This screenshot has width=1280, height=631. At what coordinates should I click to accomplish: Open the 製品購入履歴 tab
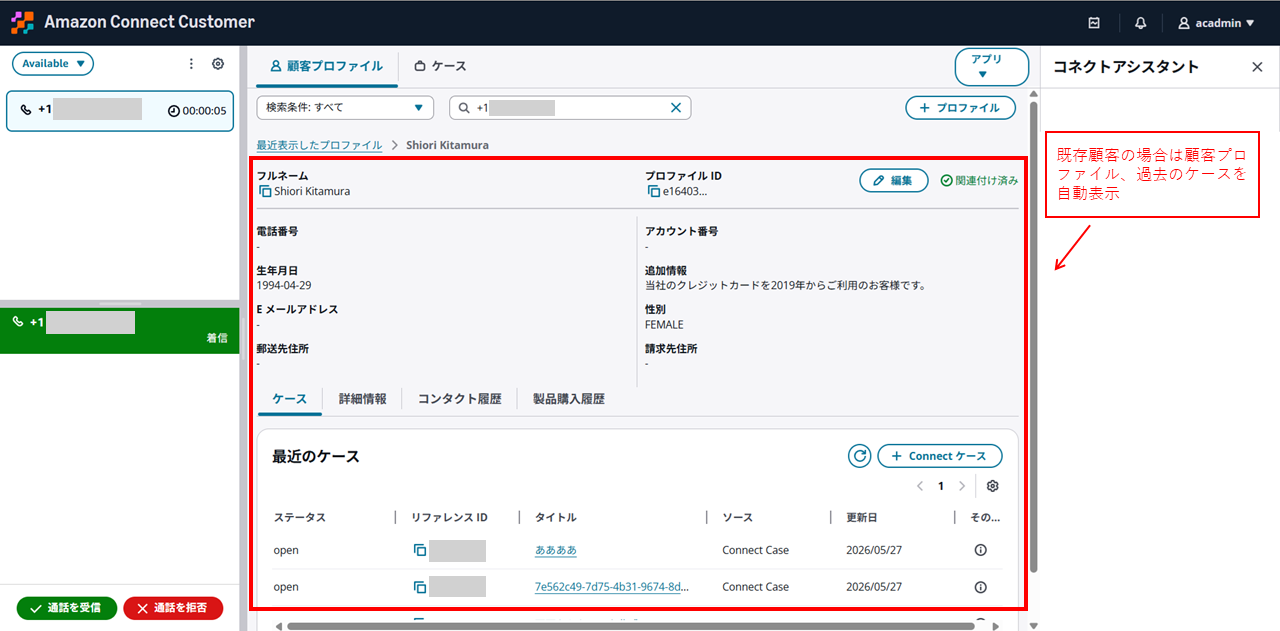(569, 398)
